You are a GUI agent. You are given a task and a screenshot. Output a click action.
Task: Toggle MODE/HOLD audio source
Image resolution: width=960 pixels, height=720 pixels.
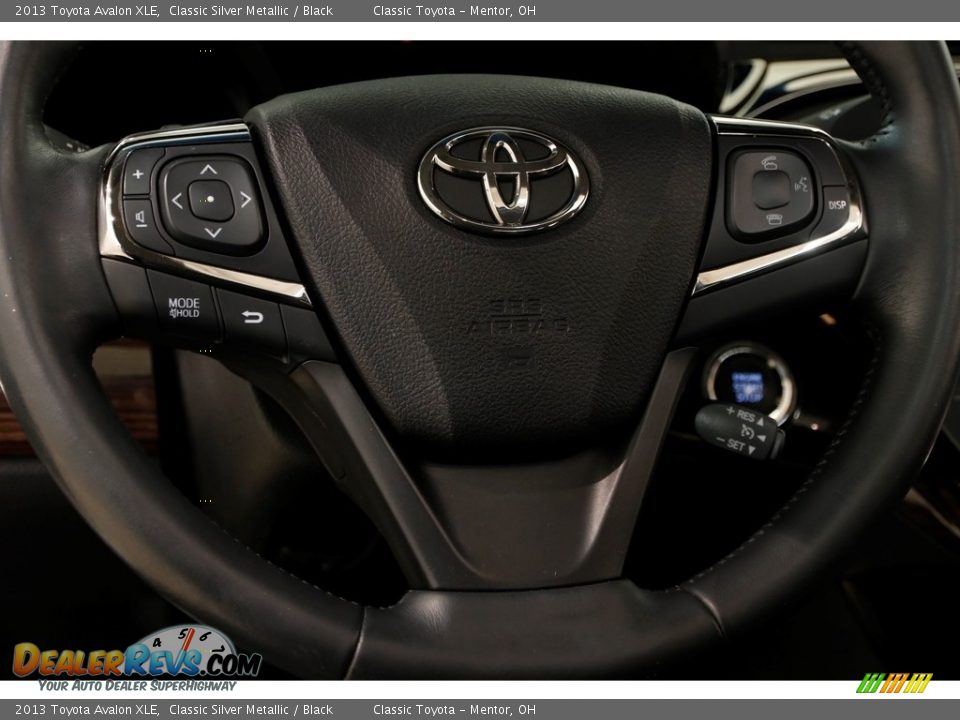click(183, 308)
